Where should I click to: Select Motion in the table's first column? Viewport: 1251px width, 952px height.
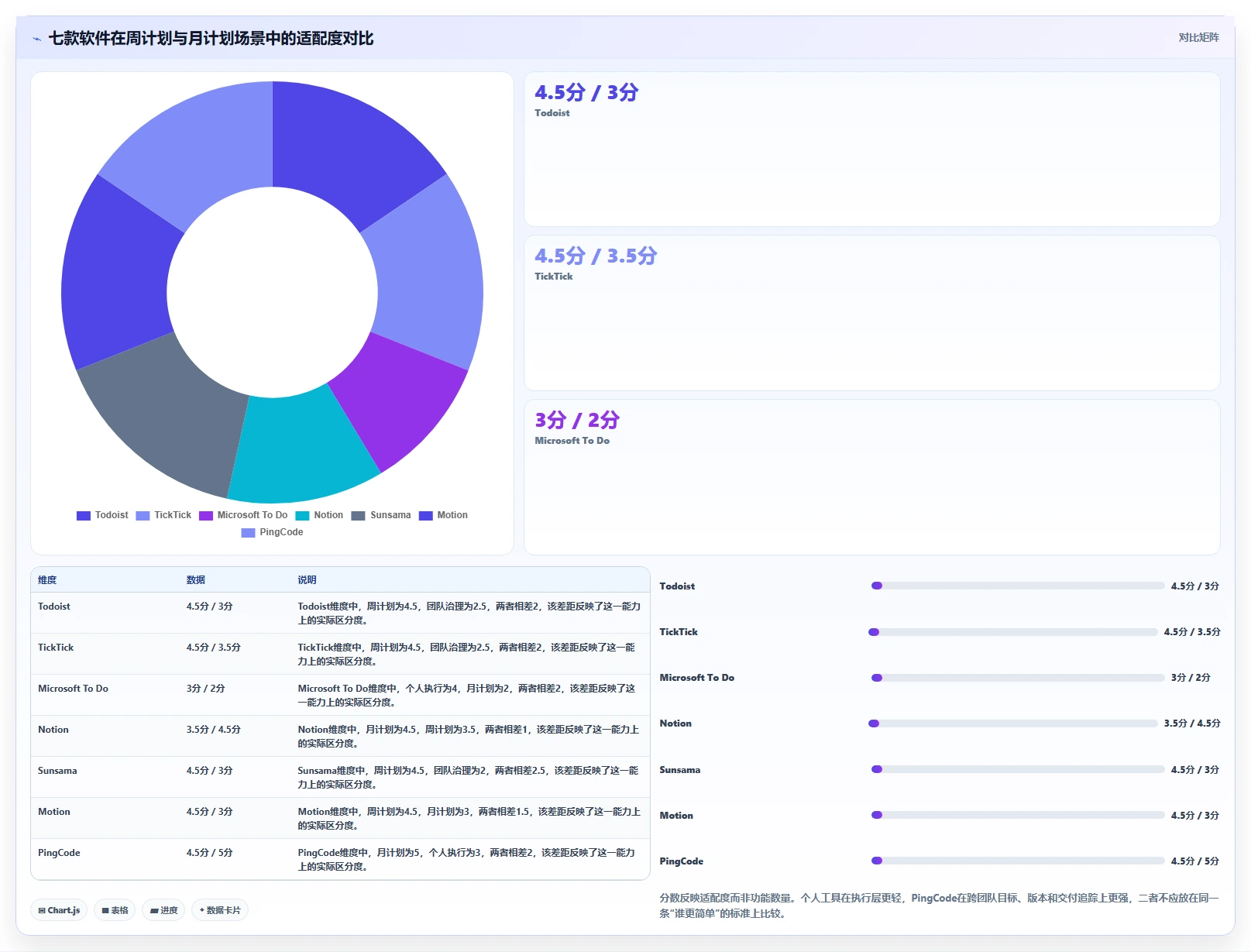tap(54, 812)
